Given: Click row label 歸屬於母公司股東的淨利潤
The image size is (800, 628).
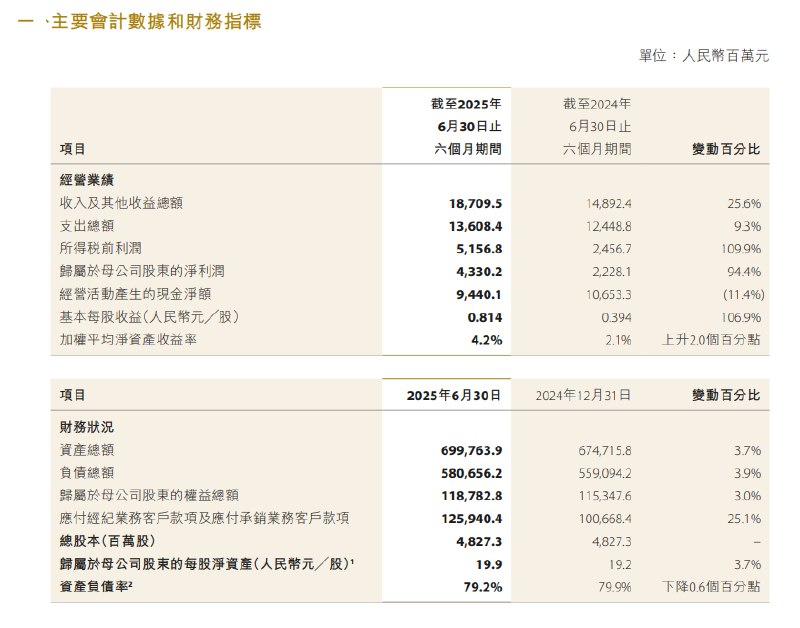Looking at the screenshot, I should point(142,271).
